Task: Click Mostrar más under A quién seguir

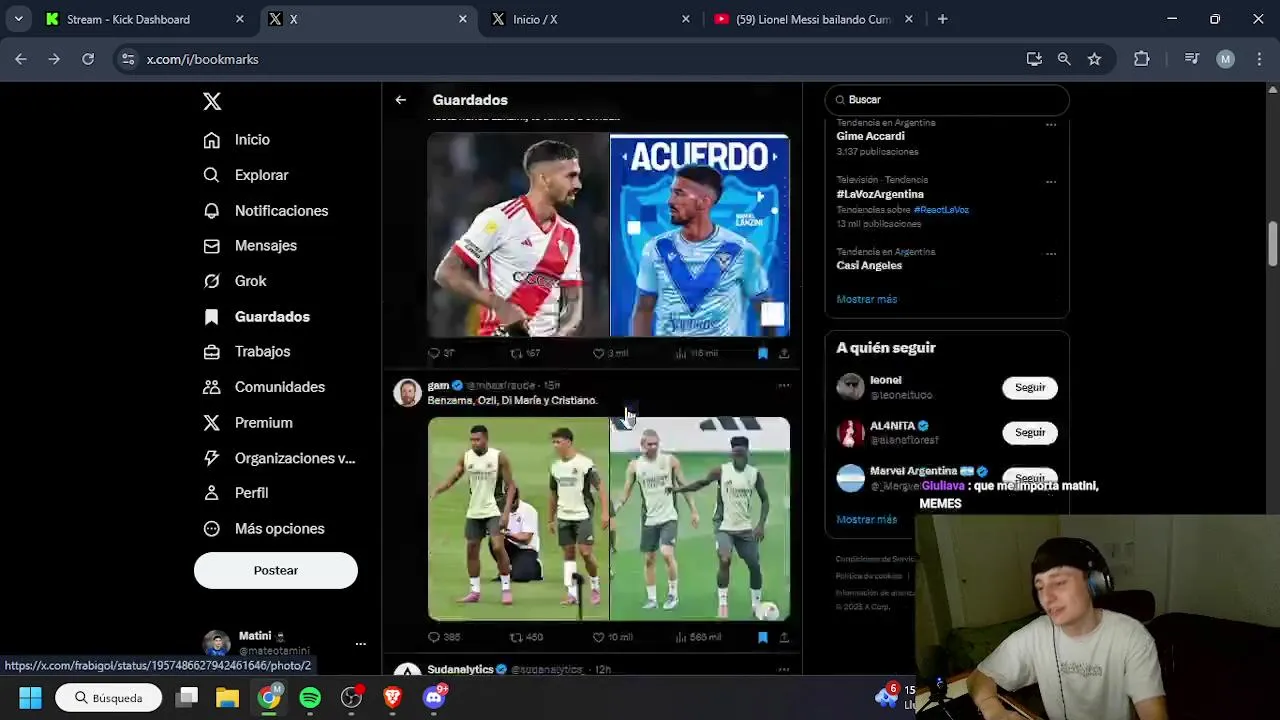Action: (866, 520)
